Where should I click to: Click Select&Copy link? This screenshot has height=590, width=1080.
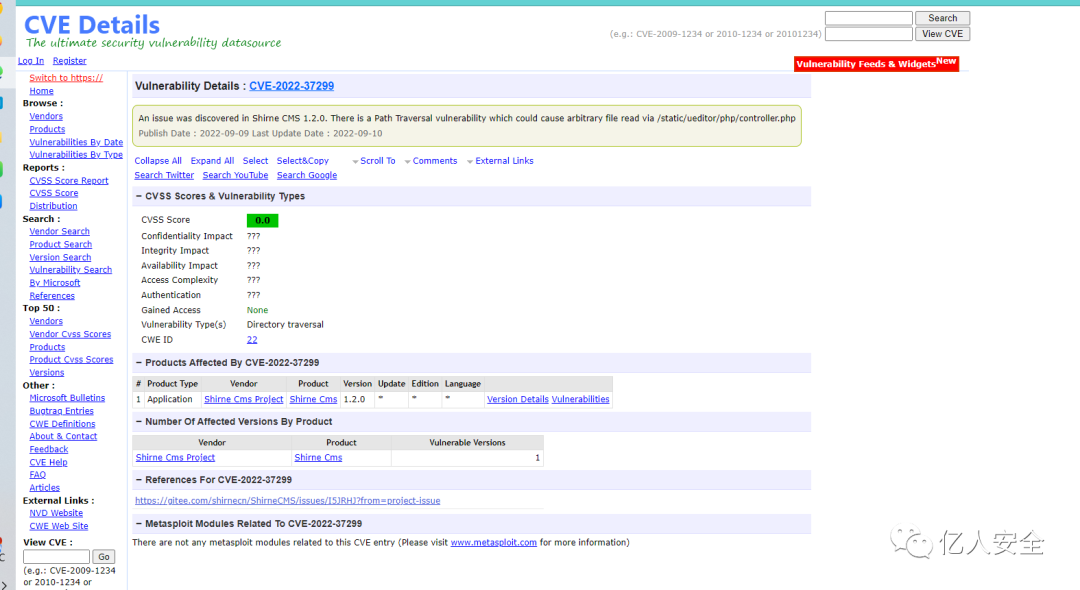point(302,161)
